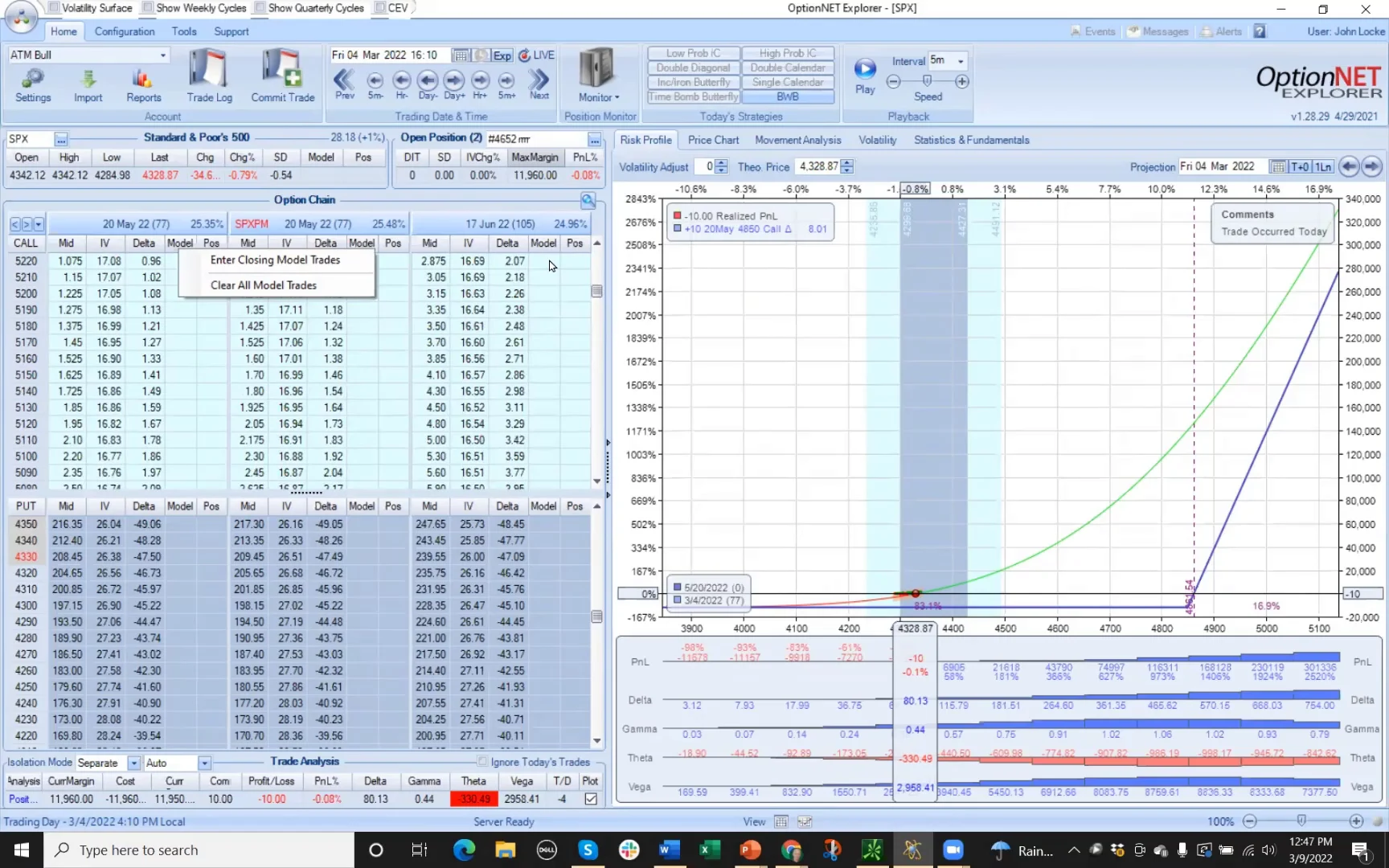
Task: Increase playback speed plus button
Action: pyautogui.click(x=962, y=81)
